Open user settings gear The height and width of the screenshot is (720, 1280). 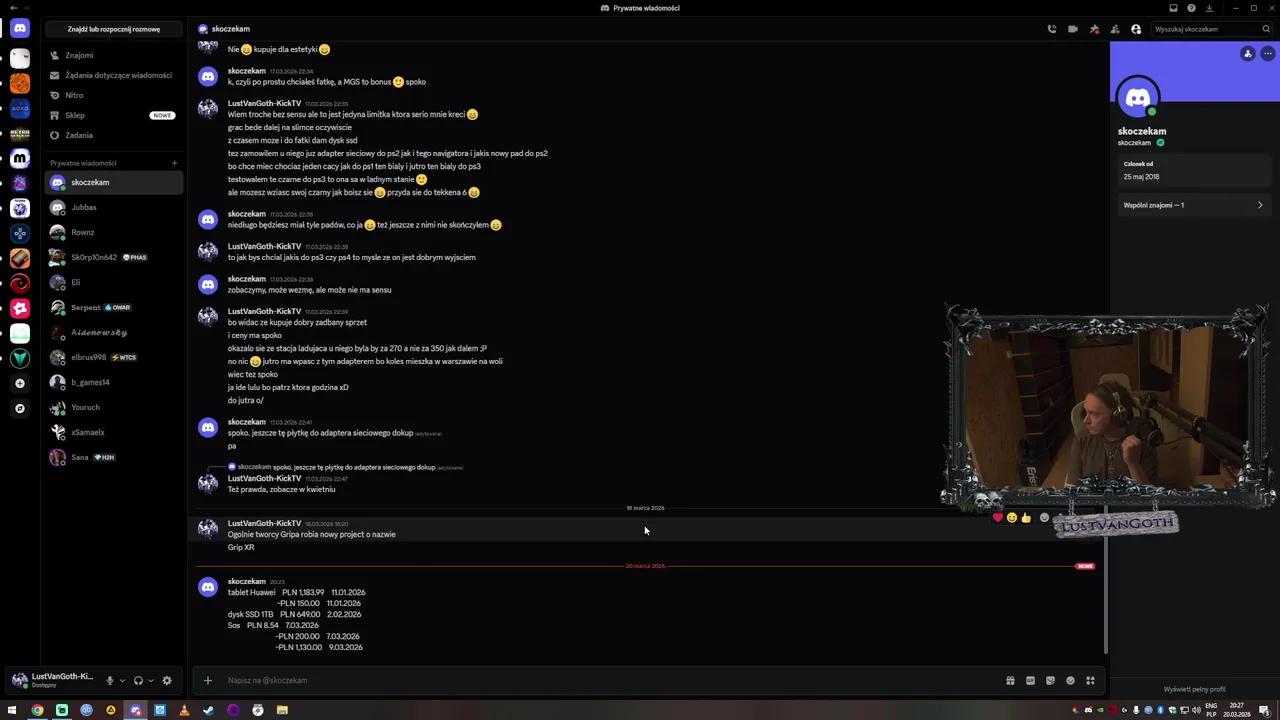167,680
